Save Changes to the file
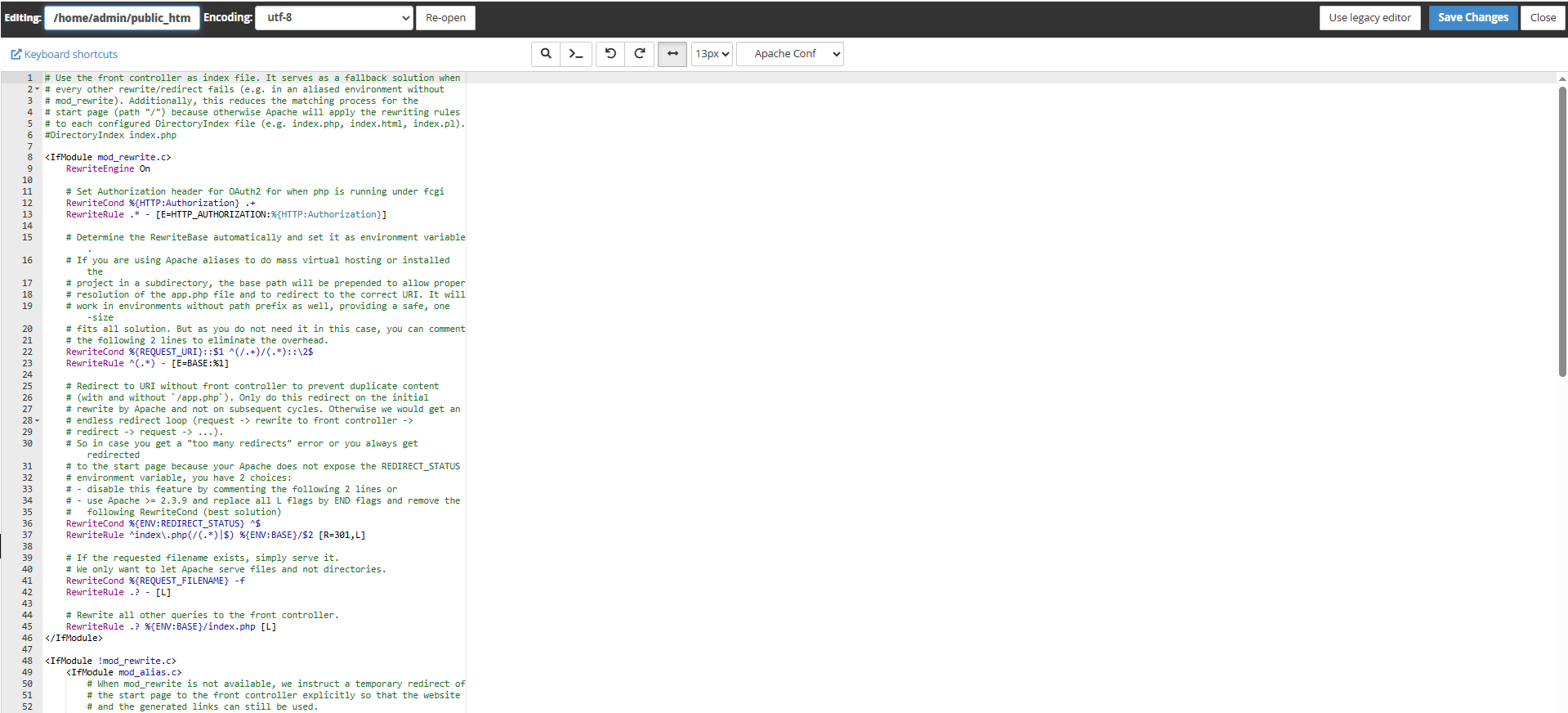This screenshot has height=713, width=1568. tap(1472, 17)
